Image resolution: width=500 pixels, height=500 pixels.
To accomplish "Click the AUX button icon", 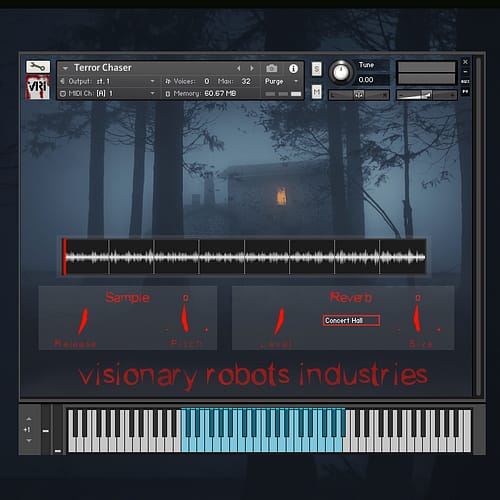I will (x=465, y=82).
